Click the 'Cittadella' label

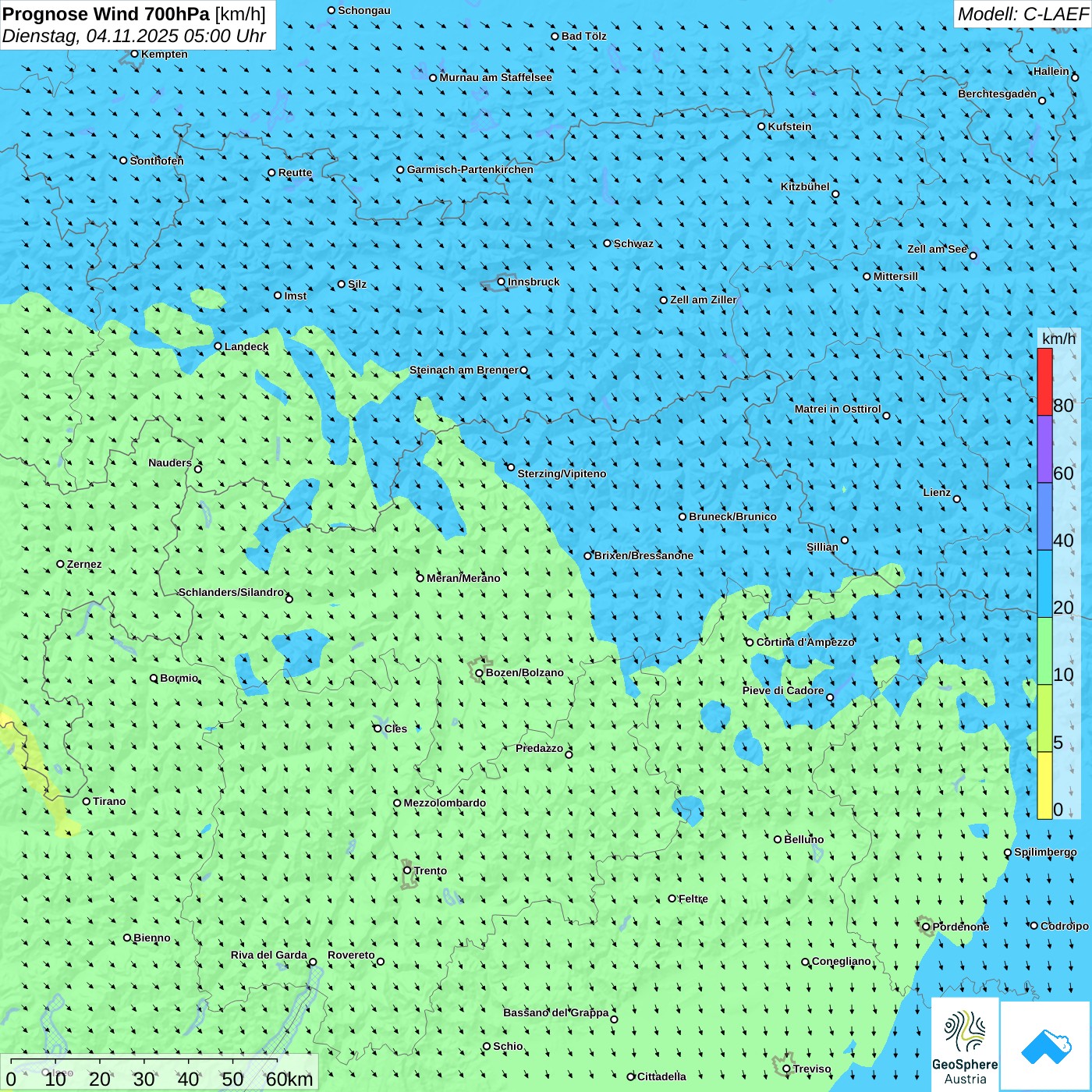coord(661,1076)
